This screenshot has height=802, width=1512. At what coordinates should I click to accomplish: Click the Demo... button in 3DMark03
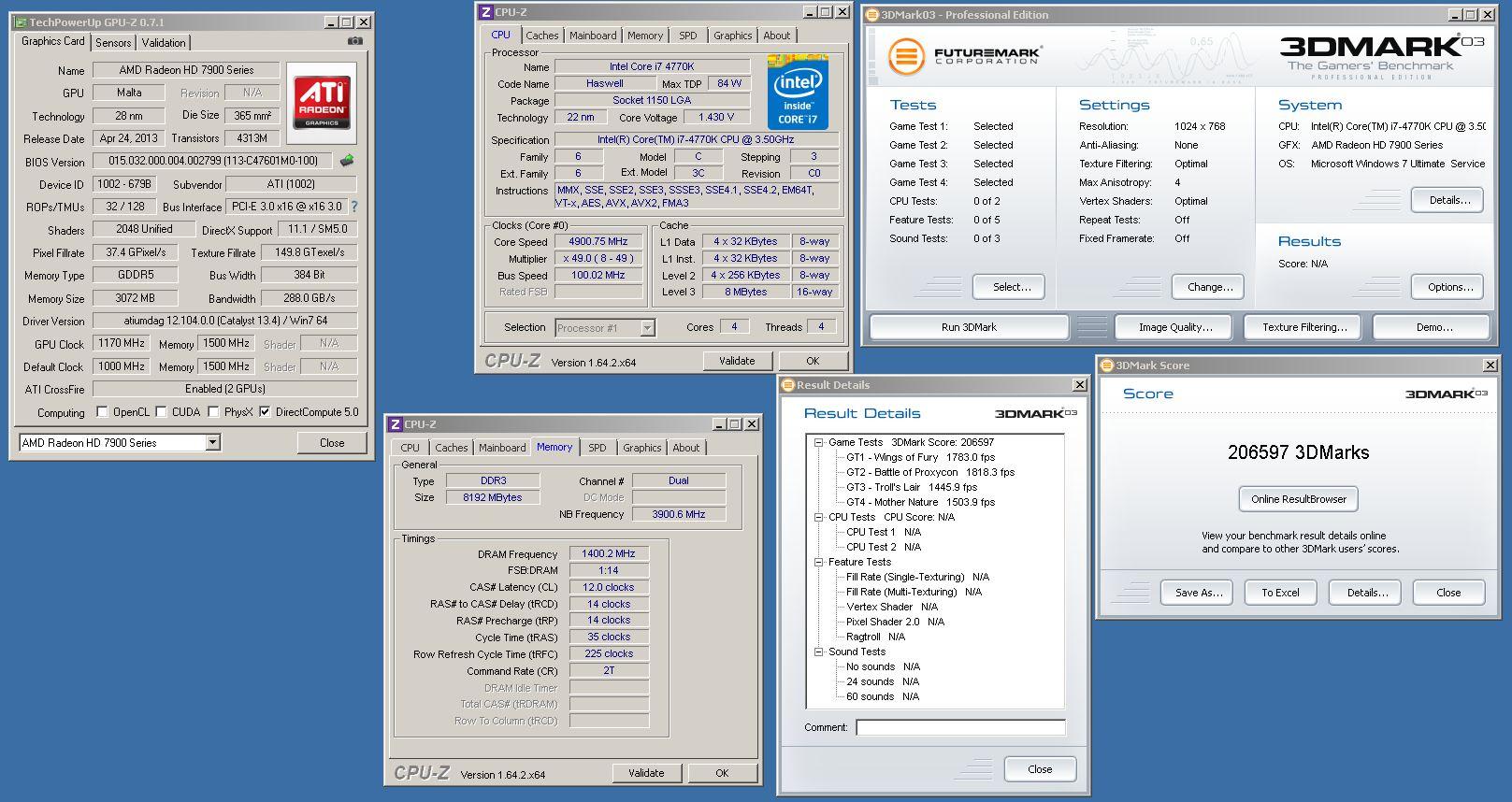pyautogui.click(x=1433, y=327)
